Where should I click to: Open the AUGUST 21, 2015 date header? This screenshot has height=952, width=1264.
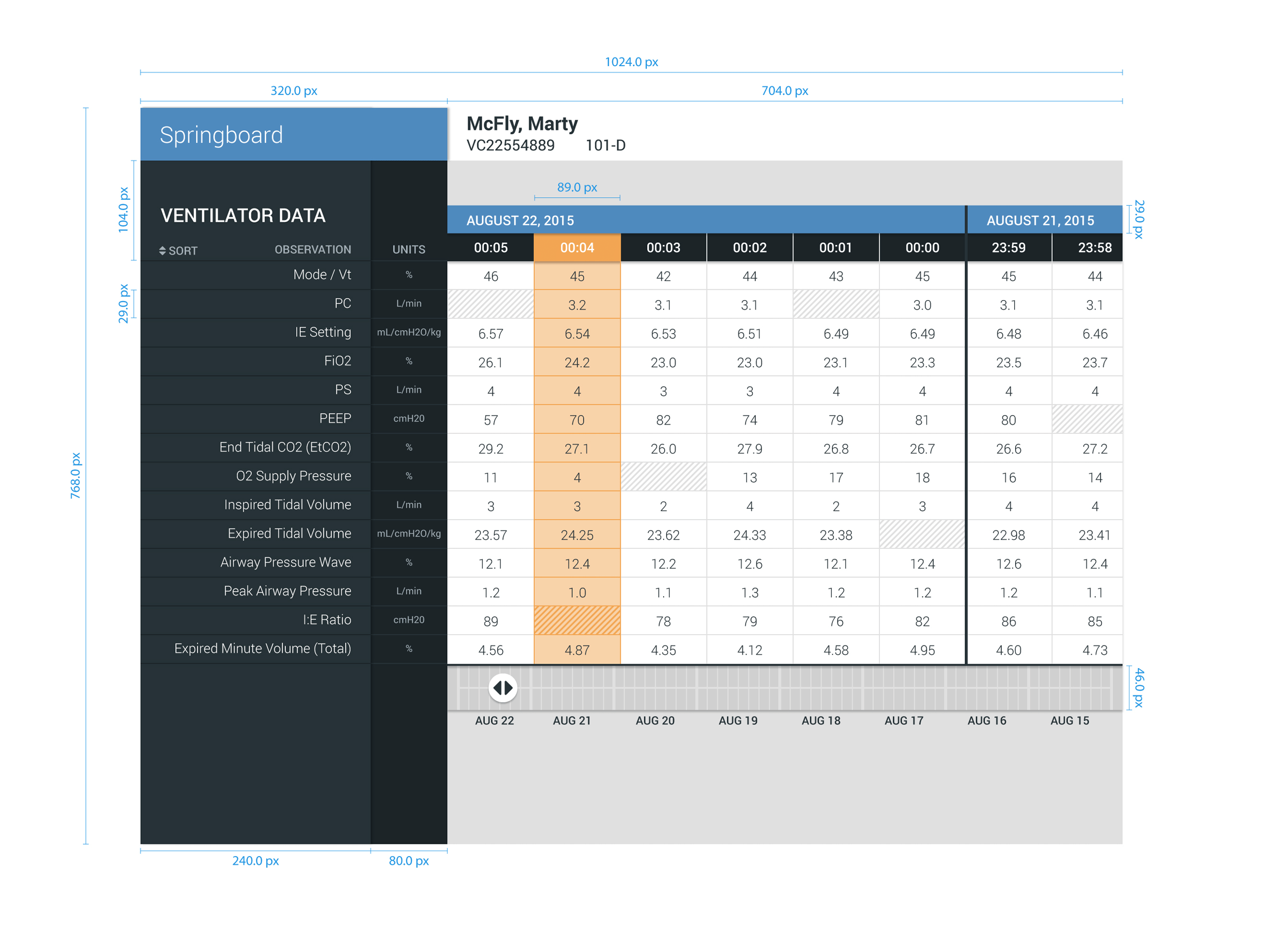[x=1041, y=220]
